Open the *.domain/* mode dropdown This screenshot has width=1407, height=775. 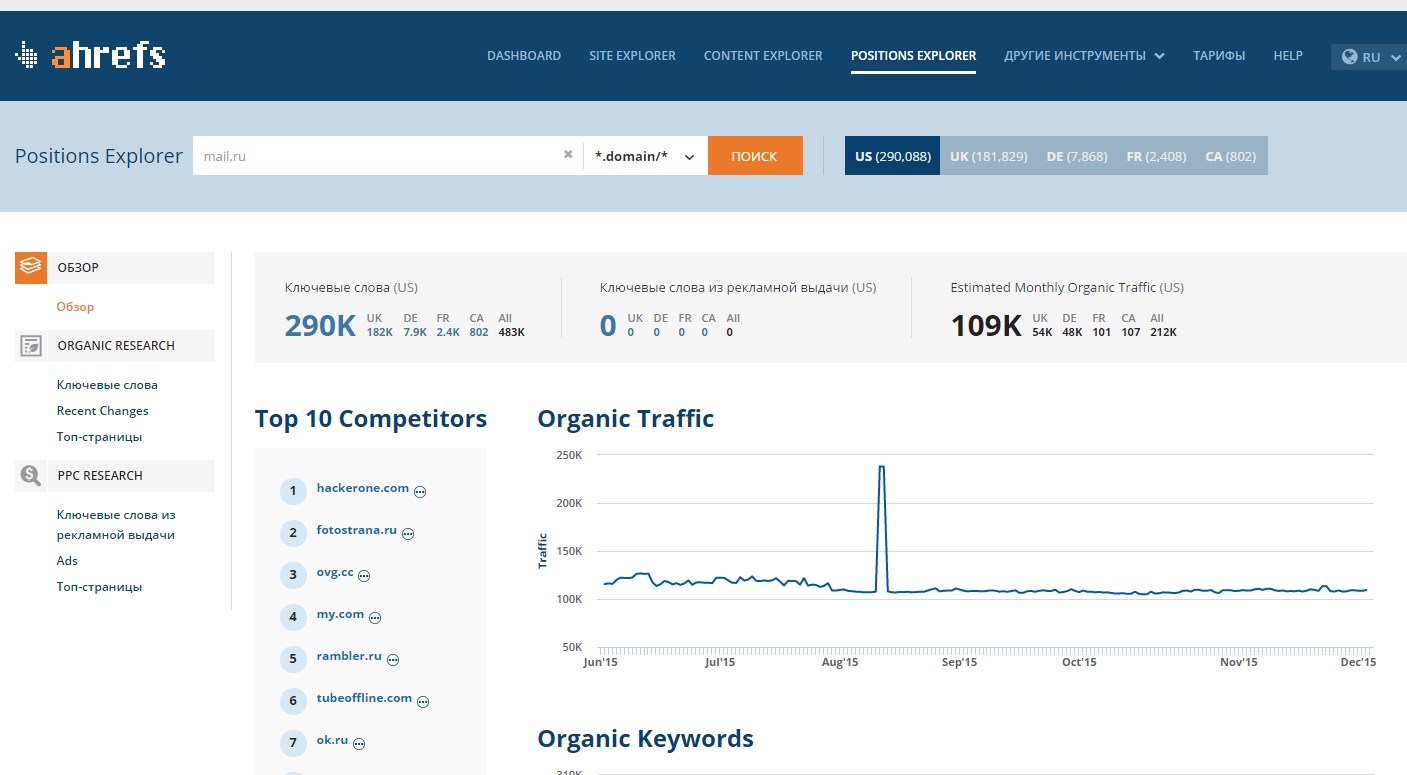[645, 156]
